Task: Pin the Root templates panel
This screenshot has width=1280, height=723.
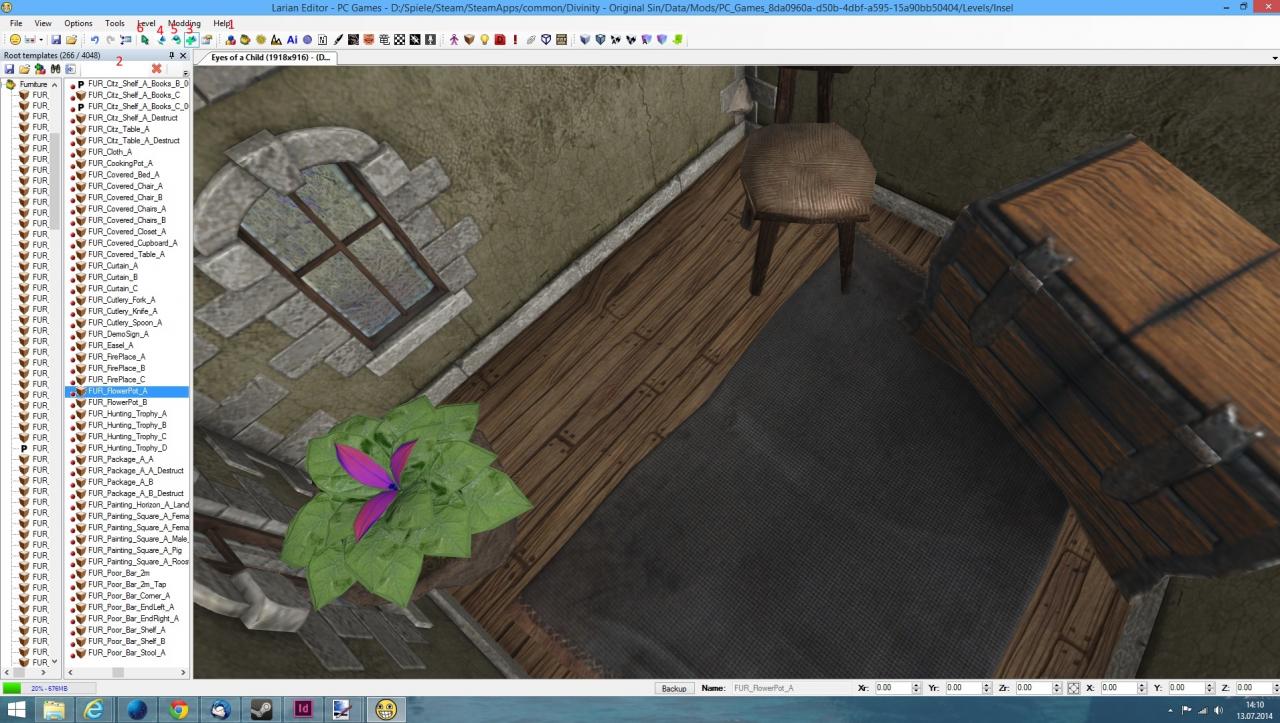Action: 172,56
